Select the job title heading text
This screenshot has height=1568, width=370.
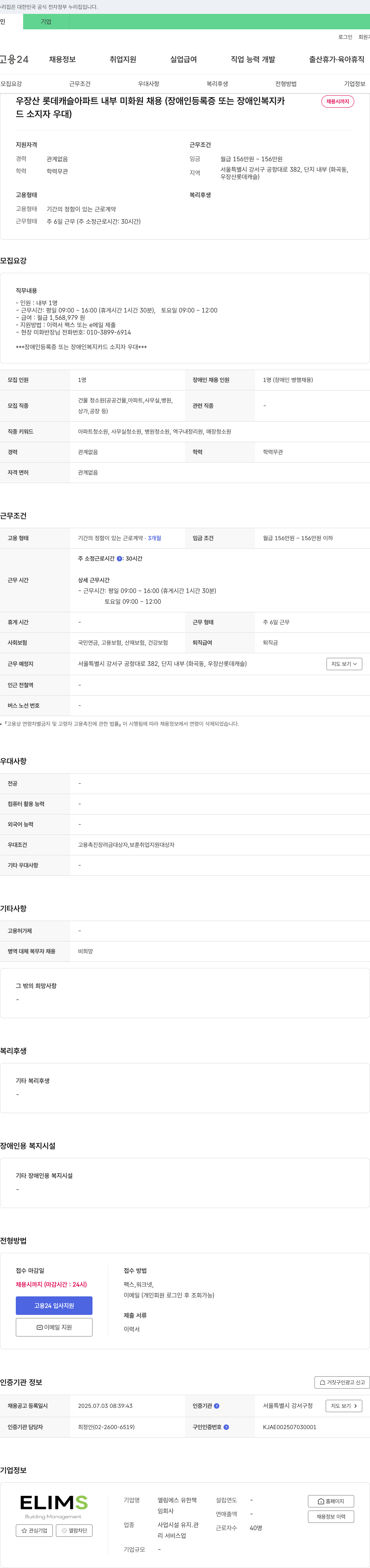click(150, 107)
